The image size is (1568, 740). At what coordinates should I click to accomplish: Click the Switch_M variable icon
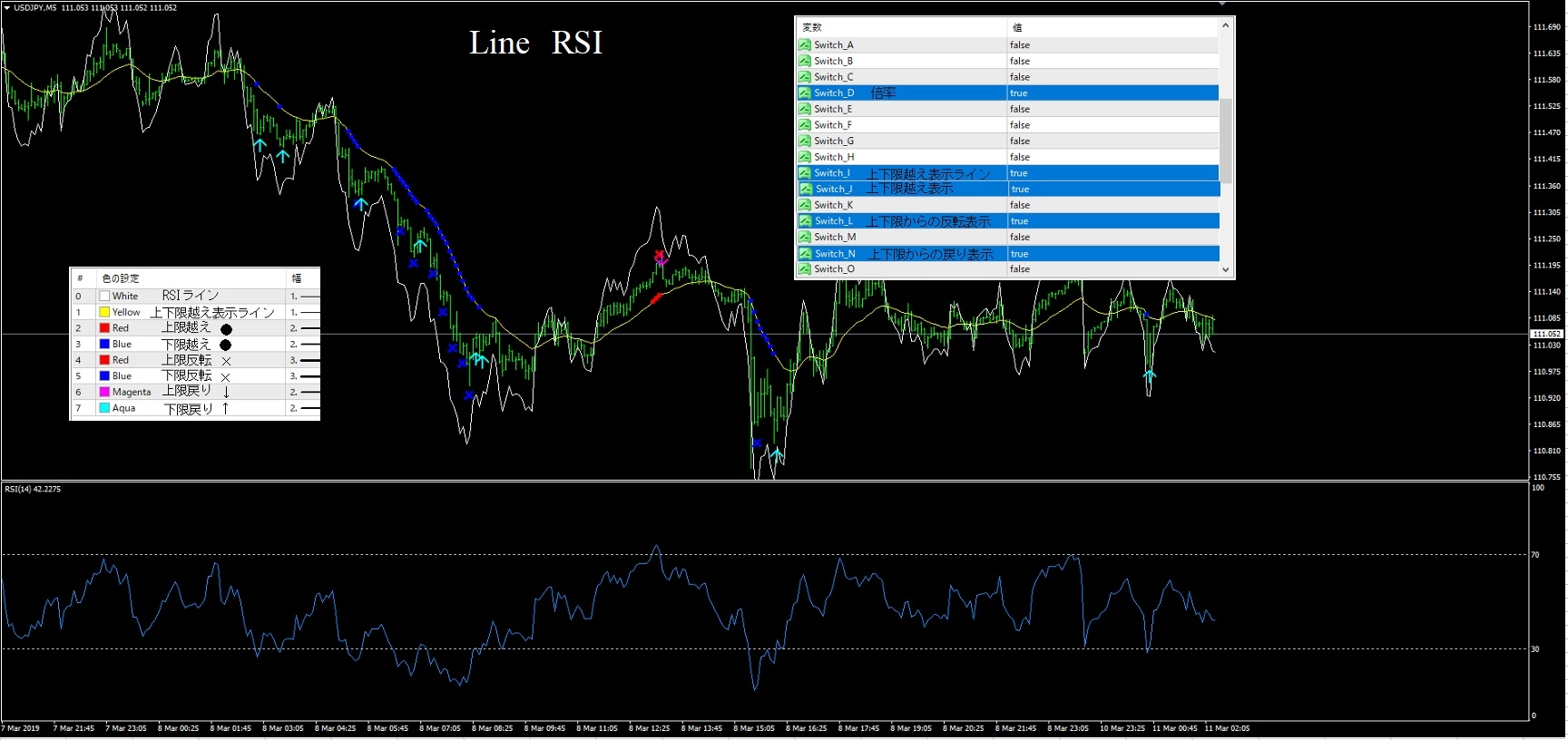pos(805,237)
